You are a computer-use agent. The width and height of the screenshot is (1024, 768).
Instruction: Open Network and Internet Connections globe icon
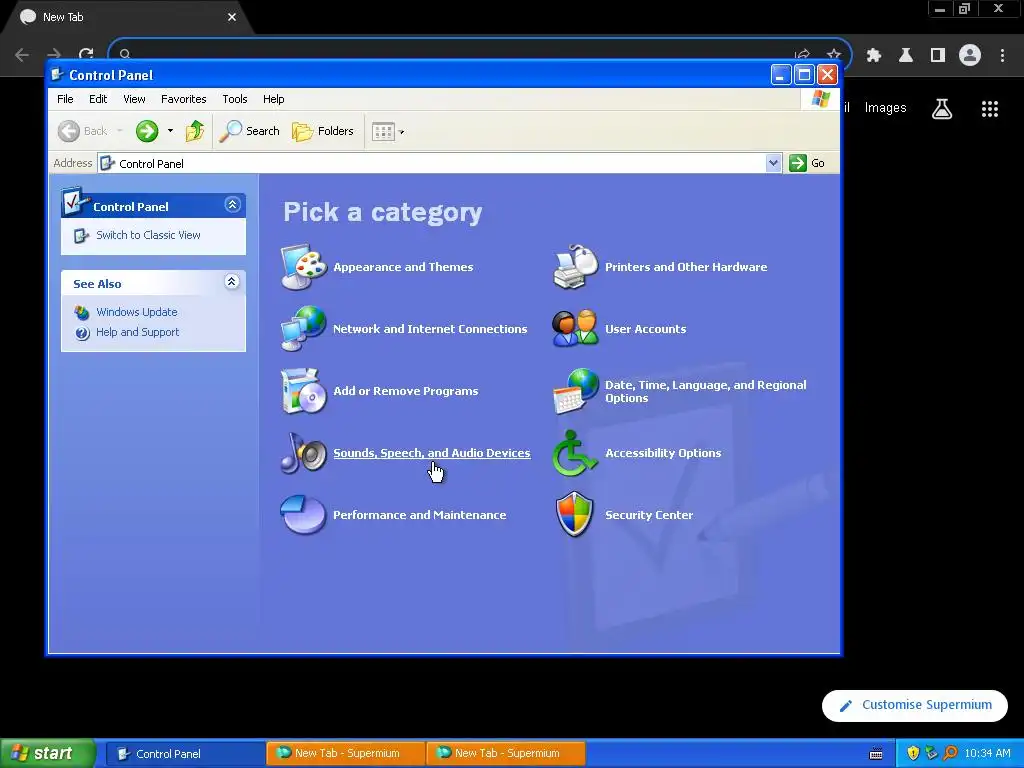pyautogui.click(x=304, y=328)
